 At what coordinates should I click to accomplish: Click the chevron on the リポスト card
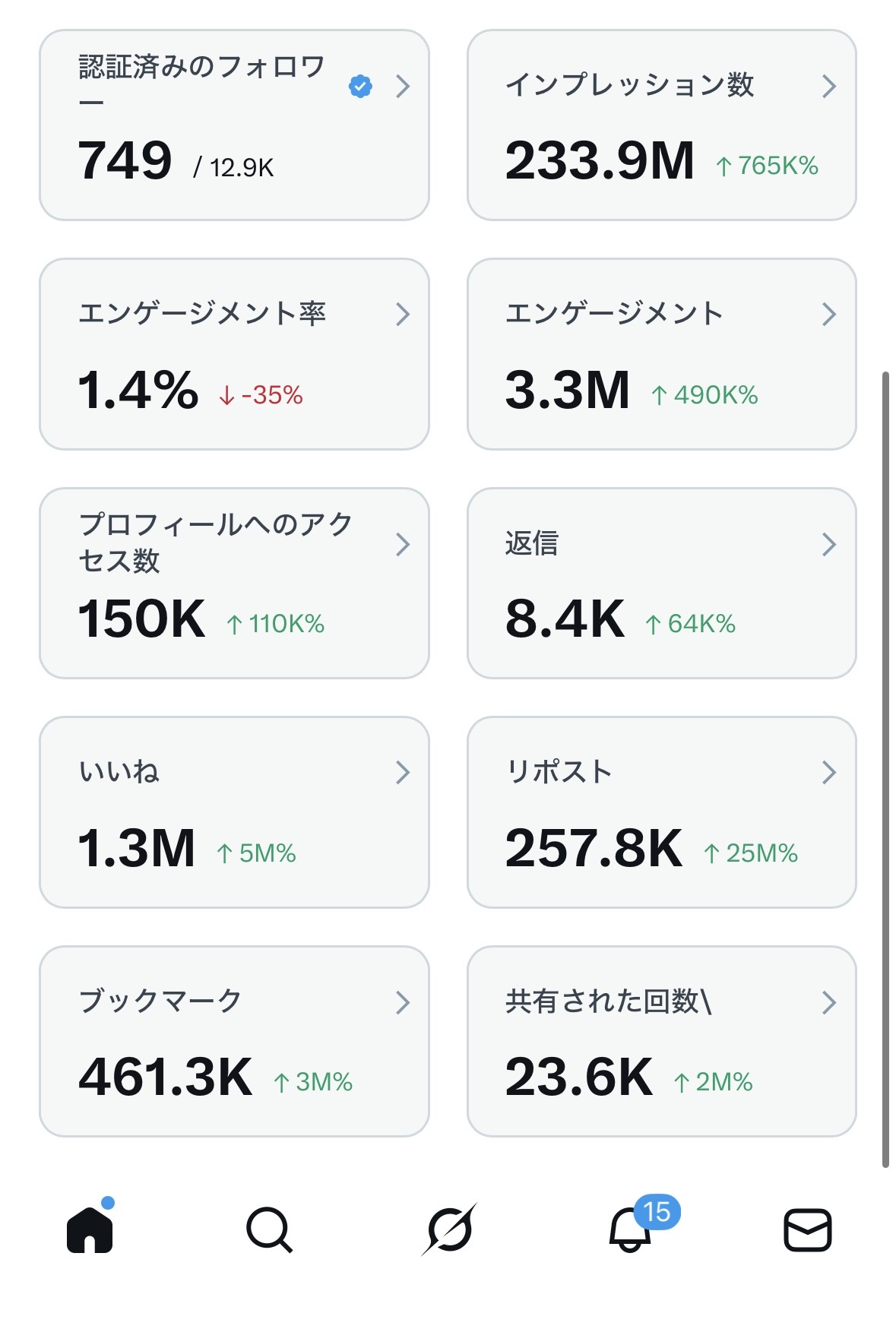pos(828,773)
